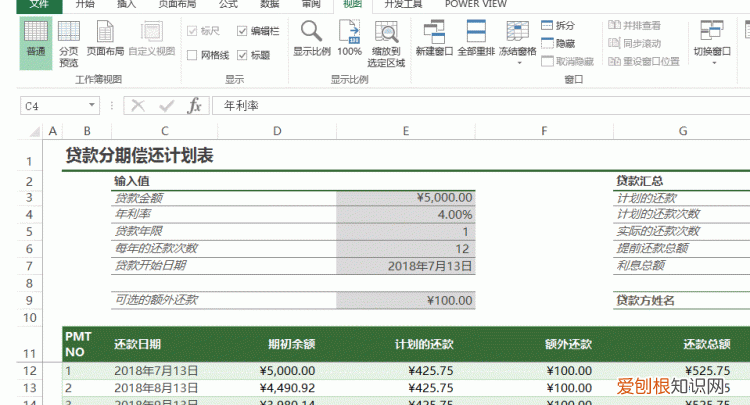
Task: Click Unhide window (取消隐藏)
Action: pos(567,61)
